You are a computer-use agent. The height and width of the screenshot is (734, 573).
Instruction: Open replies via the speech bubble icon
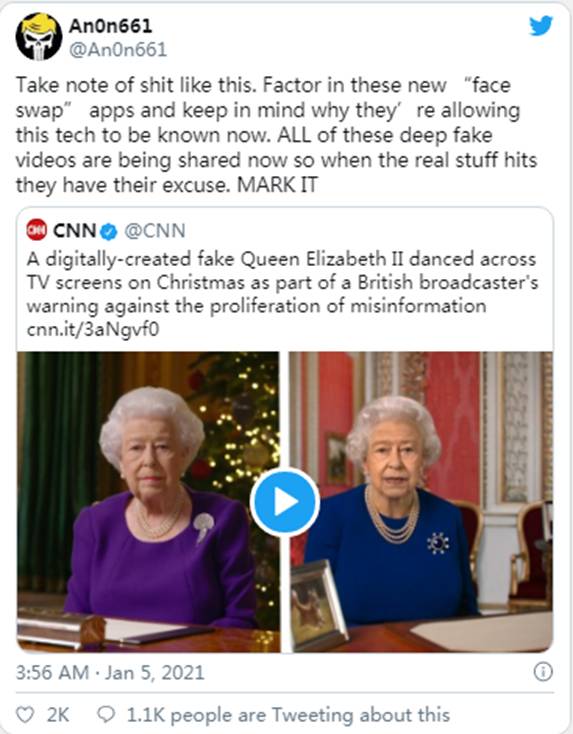point(106,715)
